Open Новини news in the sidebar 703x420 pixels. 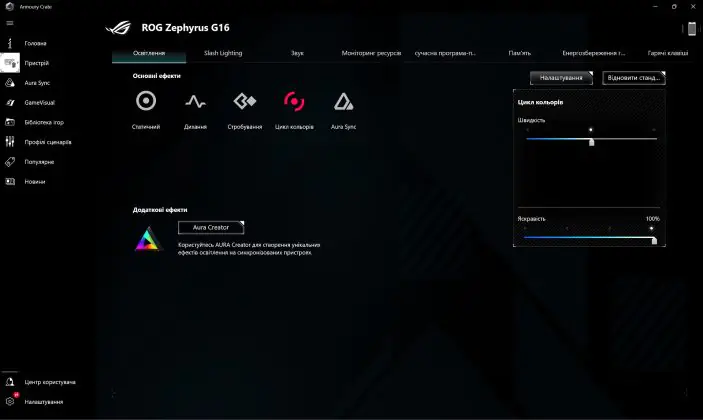point(35,182)
